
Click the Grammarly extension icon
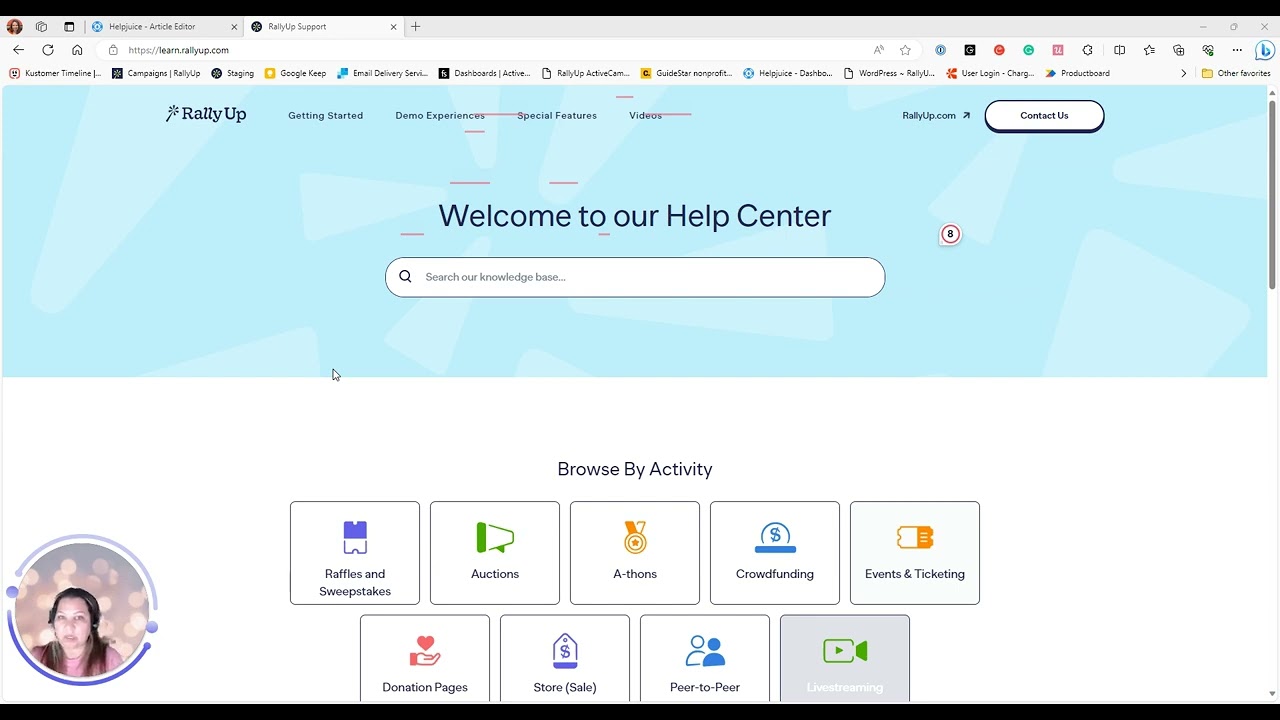tap(1028, 50)
